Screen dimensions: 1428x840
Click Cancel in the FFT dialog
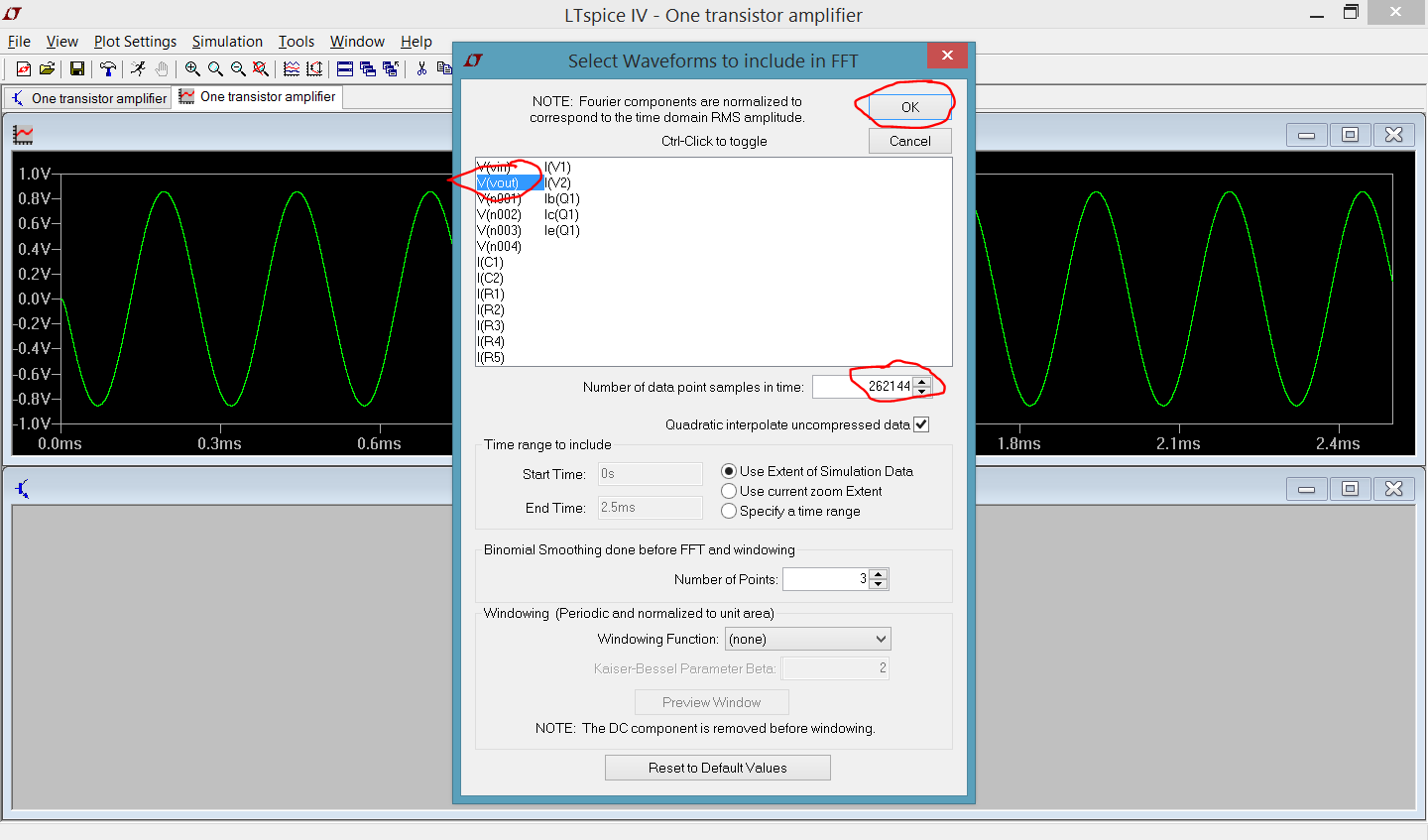click(910, 141)
